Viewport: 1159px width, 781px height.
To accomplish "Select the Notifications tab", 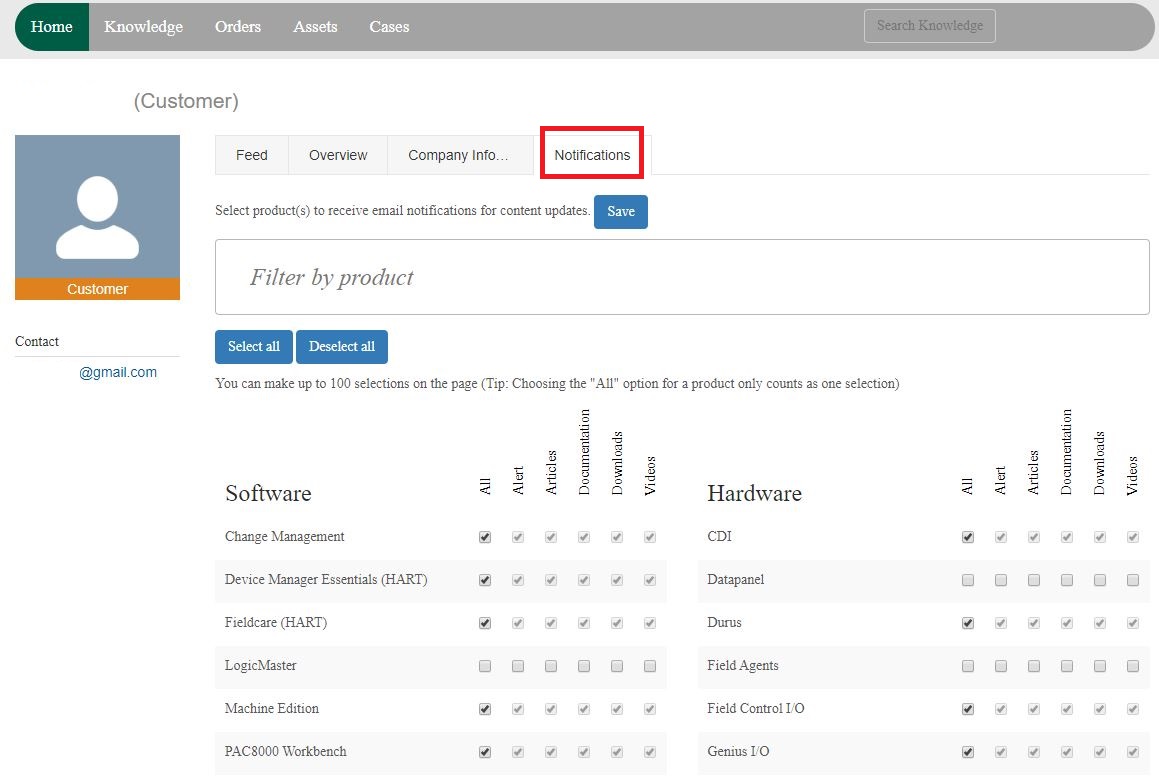I will (x=592, y=155).
